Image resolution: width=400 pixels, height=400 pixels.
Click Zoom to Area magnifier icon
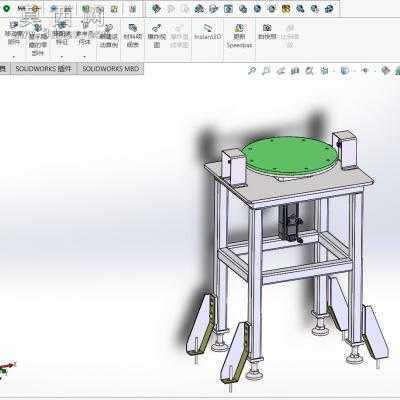click(266, 71)
